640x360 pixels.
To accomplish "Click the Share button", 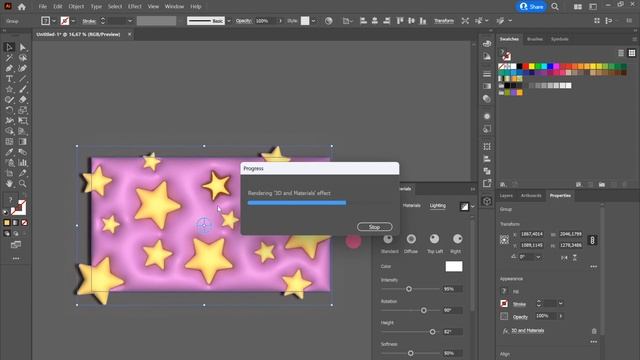I will pyautogui.click(x=531, y=7).
